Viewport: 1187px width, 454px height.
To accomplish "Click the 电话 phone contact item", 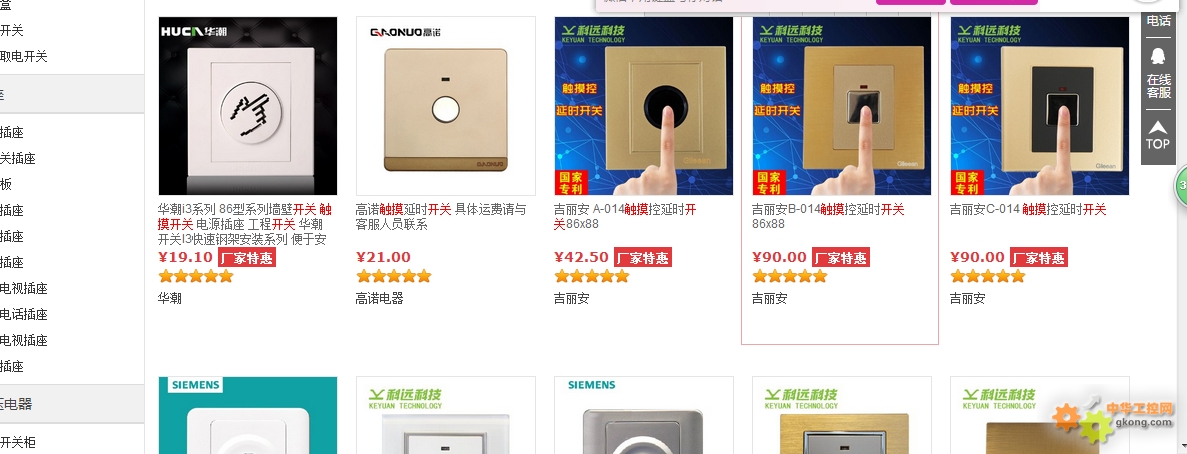I will (x=1157, y=20).
